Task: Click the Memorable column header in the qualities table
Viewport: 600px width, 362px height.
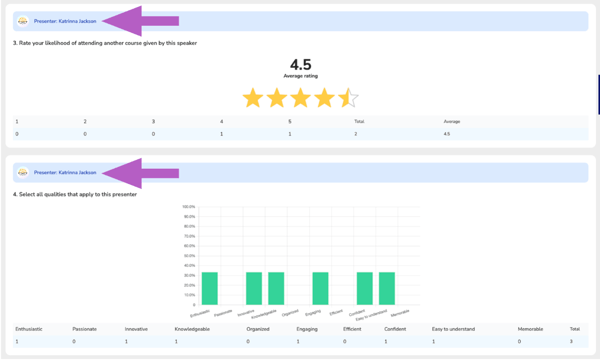Action: 530,329
